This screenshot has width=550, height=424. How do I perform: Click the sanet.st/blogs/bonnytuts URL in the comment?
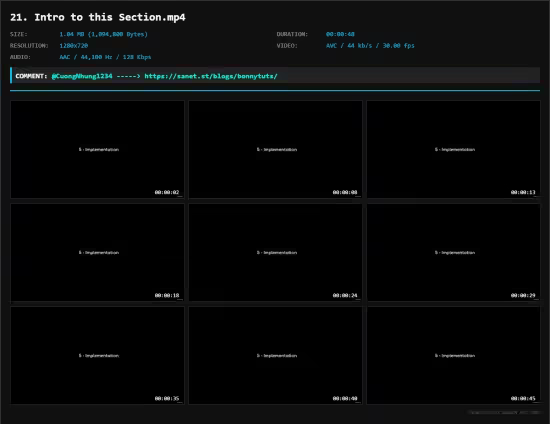point(211,76)
